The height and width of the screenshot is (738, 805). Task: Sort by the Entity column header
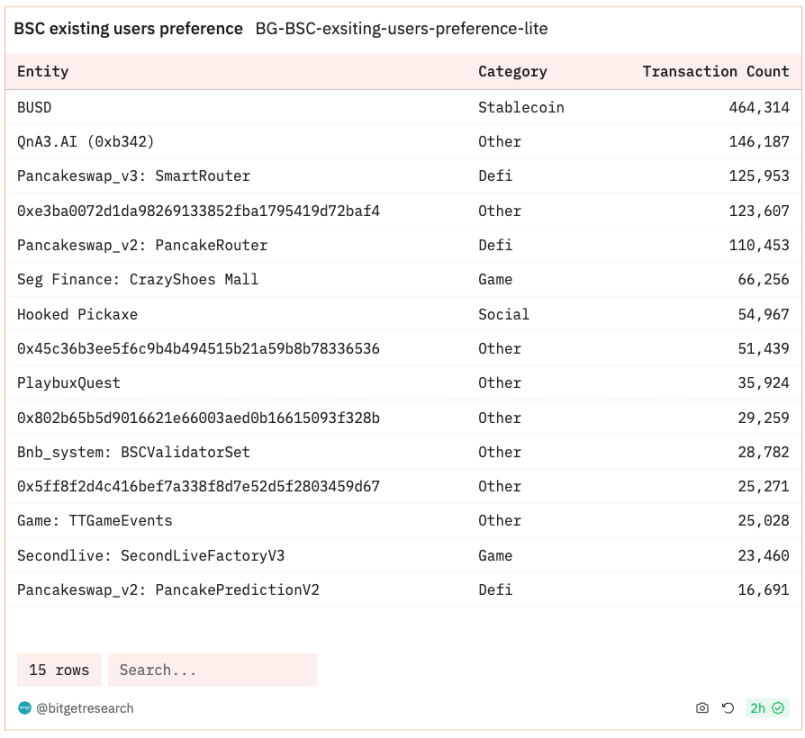(x=43, y=72)
